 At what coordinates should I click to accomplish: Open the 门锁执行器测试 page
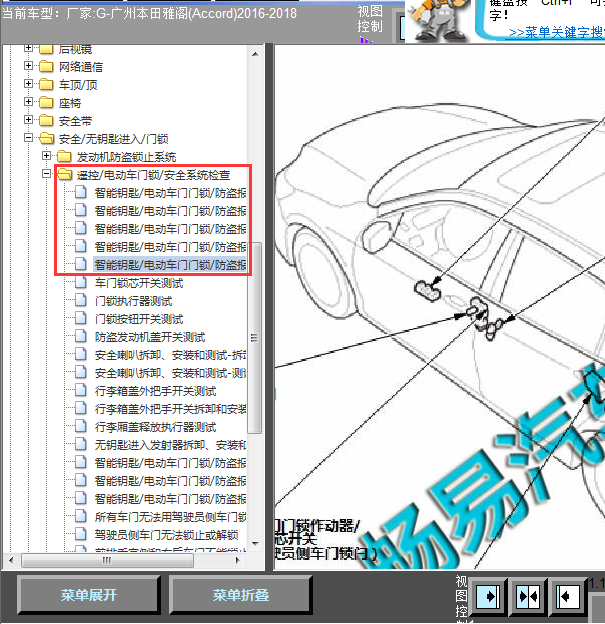[133, 301]
